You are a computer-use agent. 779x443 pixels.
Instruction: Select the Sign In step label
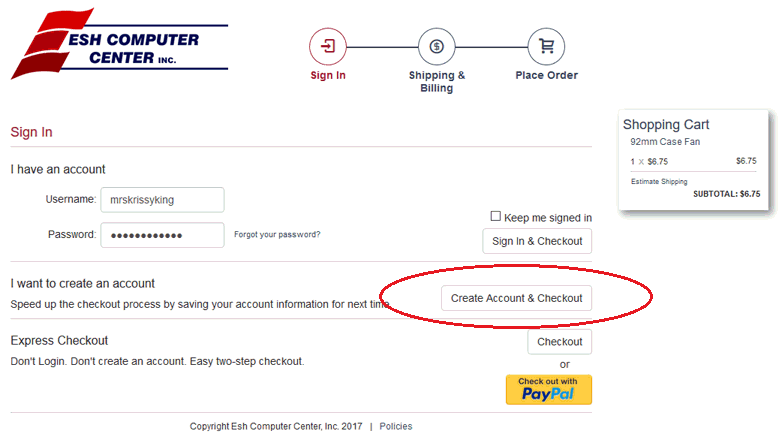[328, 76]
